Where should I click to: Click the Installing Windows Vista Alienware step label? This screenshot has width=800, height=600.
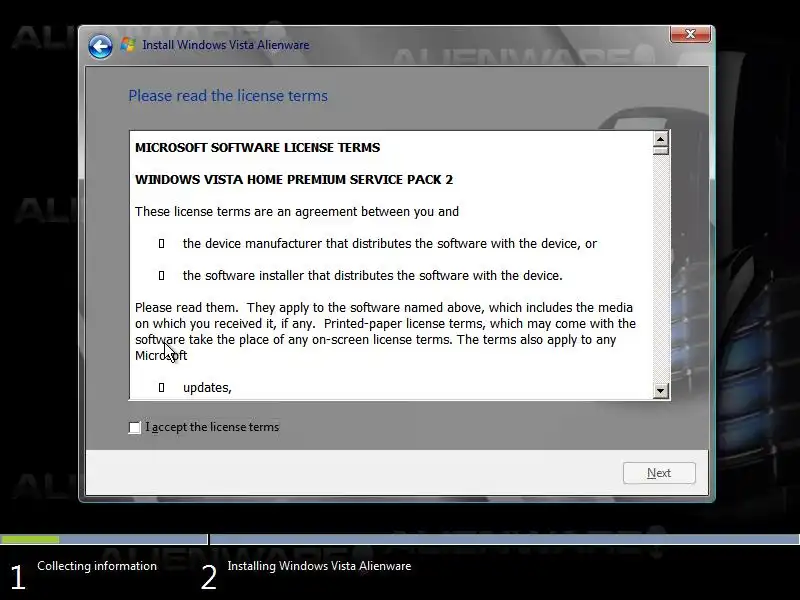point(319,566)
